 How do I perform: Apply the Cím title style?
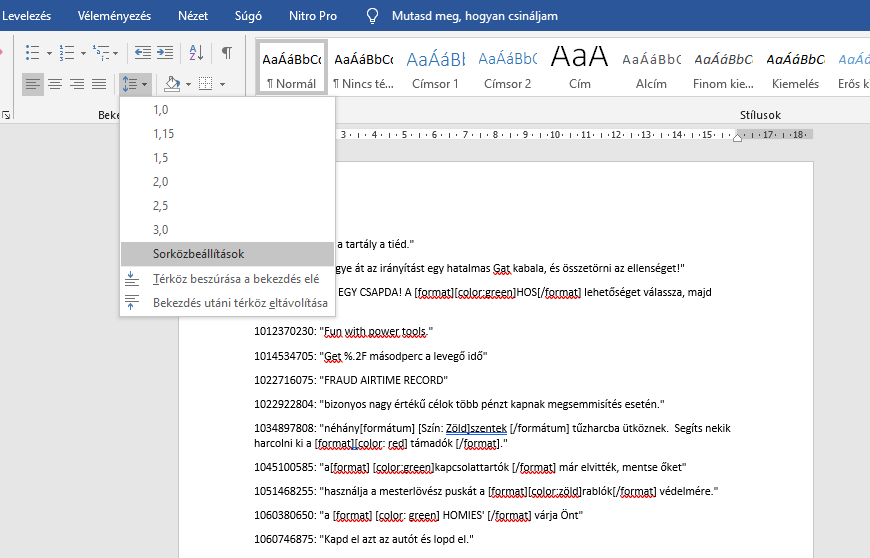click(580, 68)
